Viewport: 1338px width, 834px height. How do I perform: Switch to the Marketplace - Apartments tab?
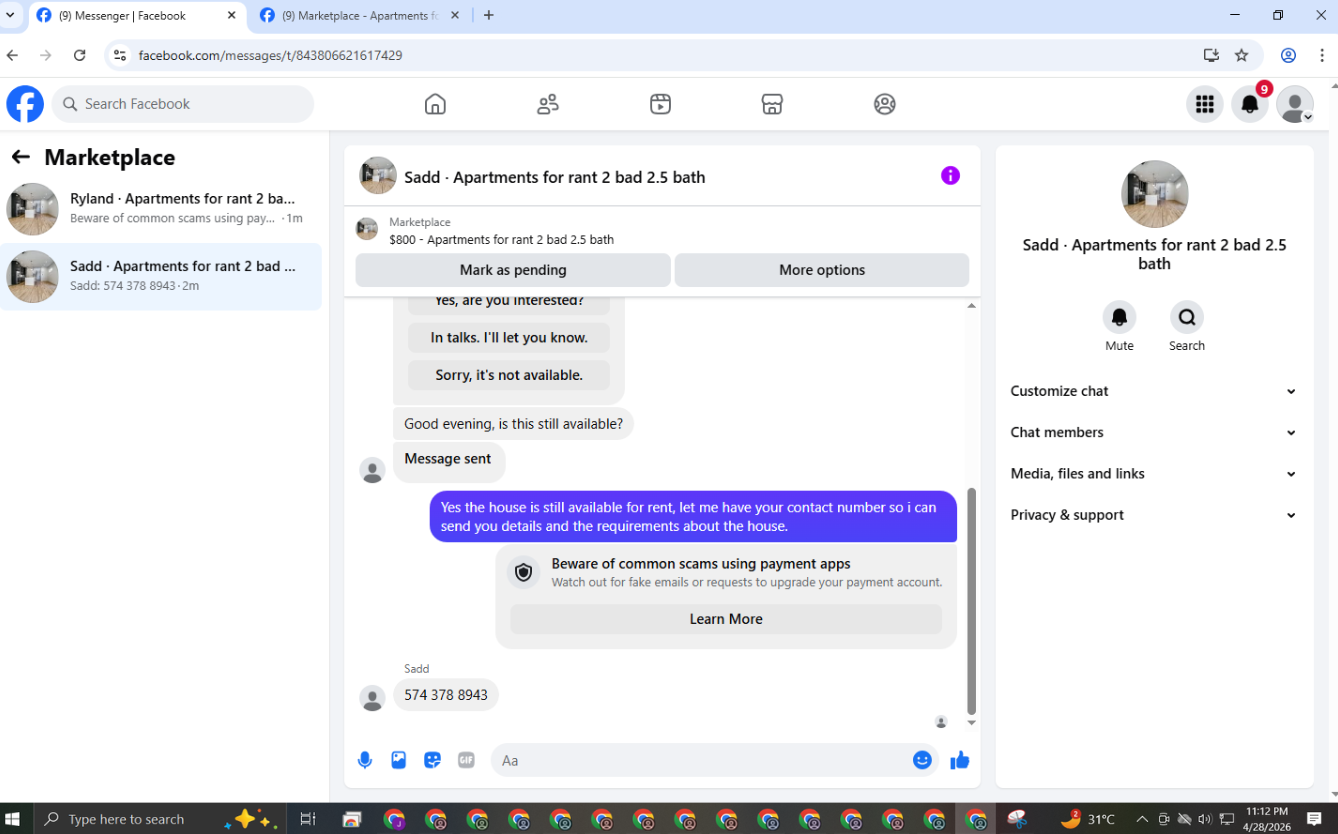pyautogui.click(x=360, y=15)
